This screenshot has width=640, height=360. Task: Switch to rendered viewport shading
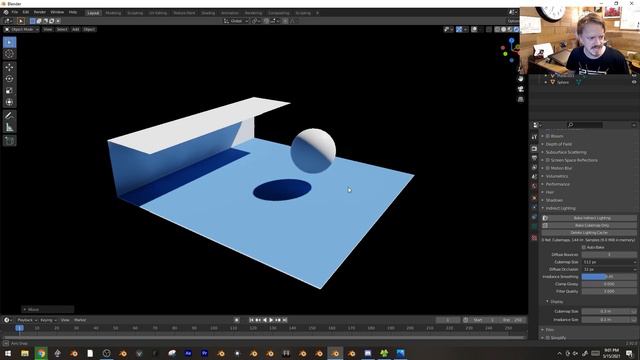pyautogui.click(x=516, y=29)
